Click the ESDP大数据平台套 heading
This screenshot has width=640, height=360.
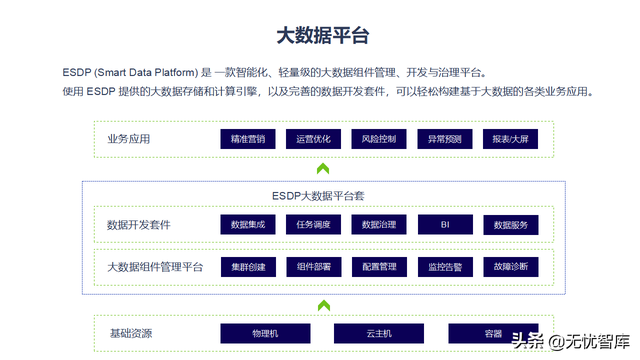[x=318, y=196]
